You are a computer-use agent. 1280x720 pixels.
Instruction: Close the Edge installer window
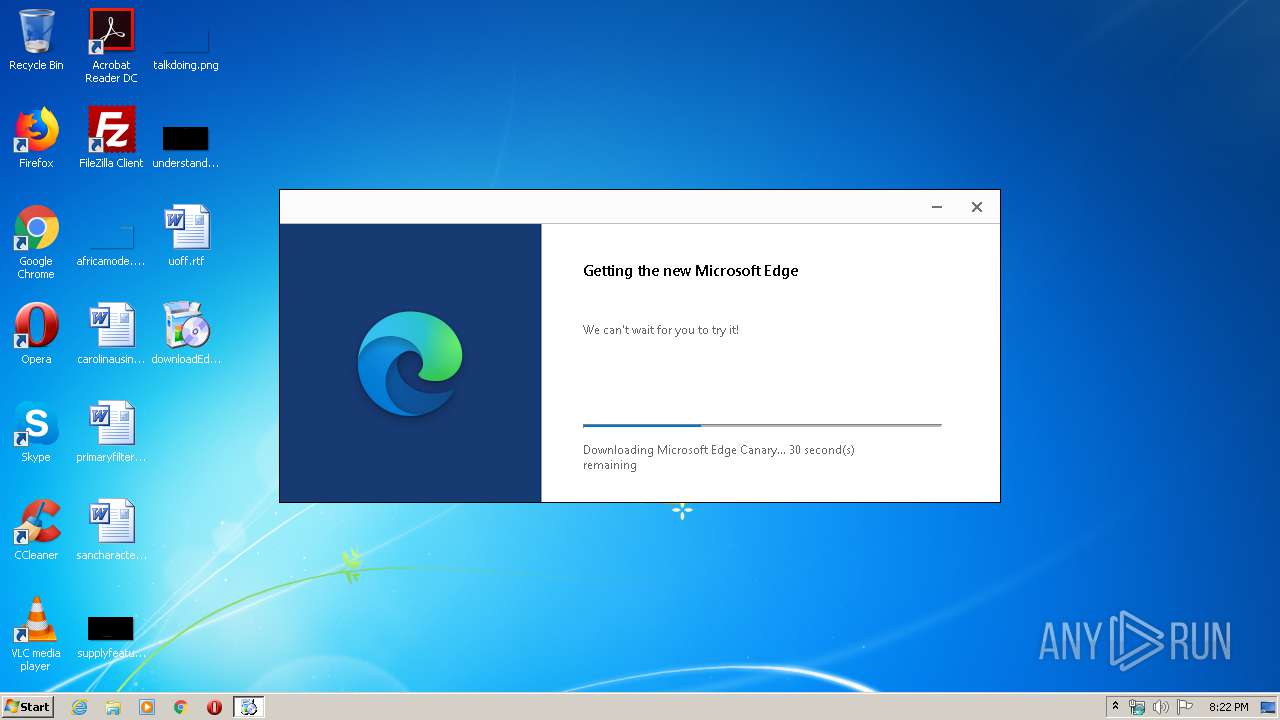(977, 207)
